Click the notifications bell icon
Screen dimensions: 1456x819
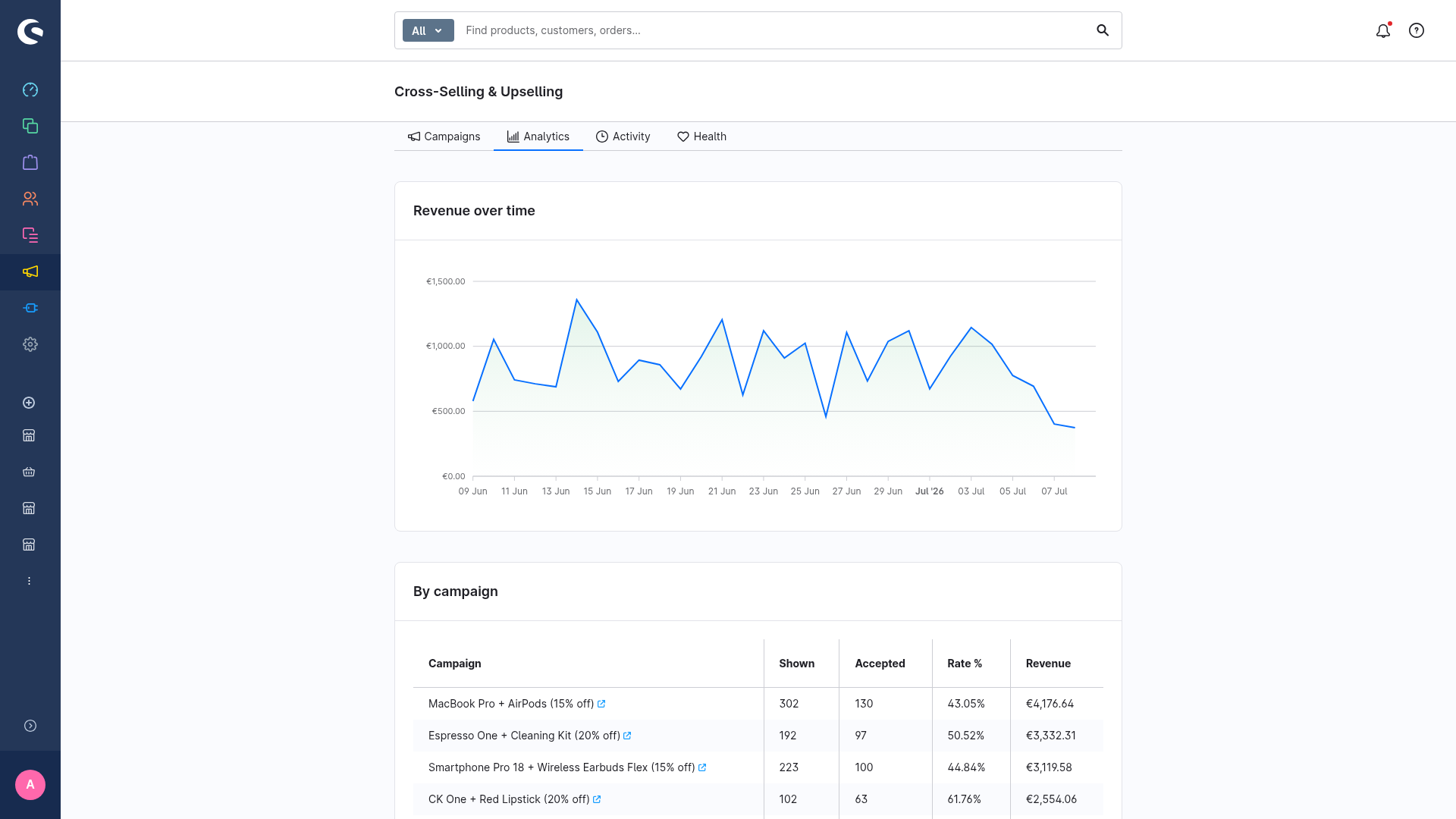1383,30
